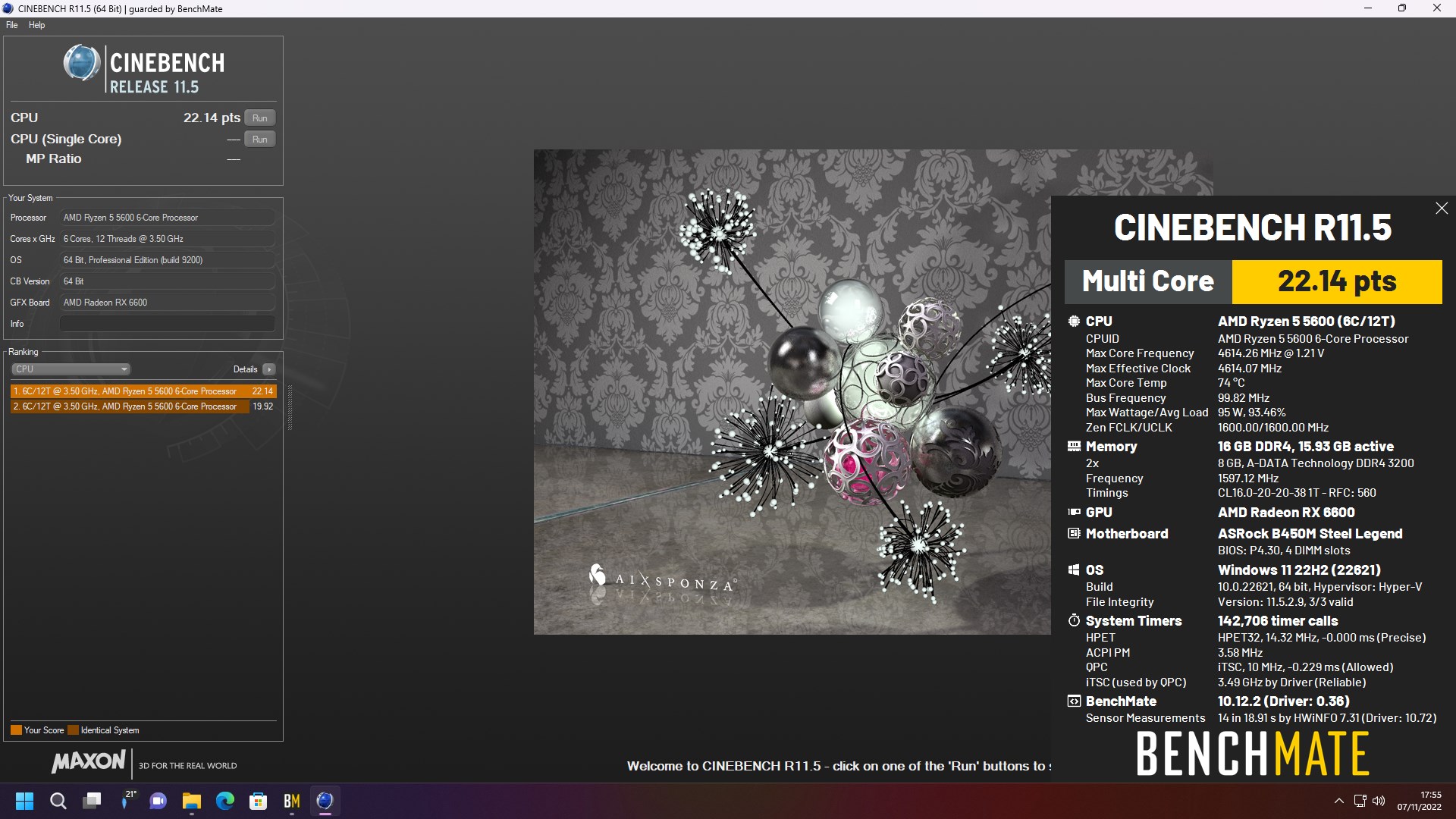Click the BenchMate section icon
1456x819 pixels.
pyautogui.click(x=1074, y=701)
